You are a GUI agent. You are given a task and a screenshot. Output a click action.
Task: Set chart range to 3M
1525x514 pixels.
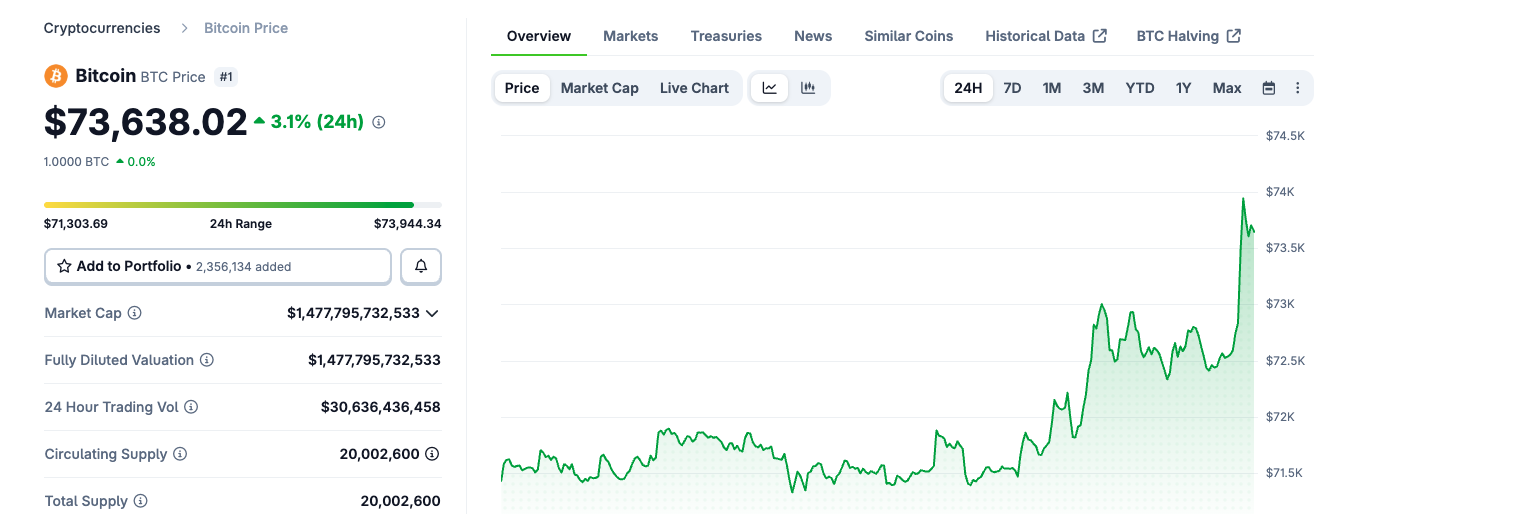pyautogui.click(x=1093, y=88)
